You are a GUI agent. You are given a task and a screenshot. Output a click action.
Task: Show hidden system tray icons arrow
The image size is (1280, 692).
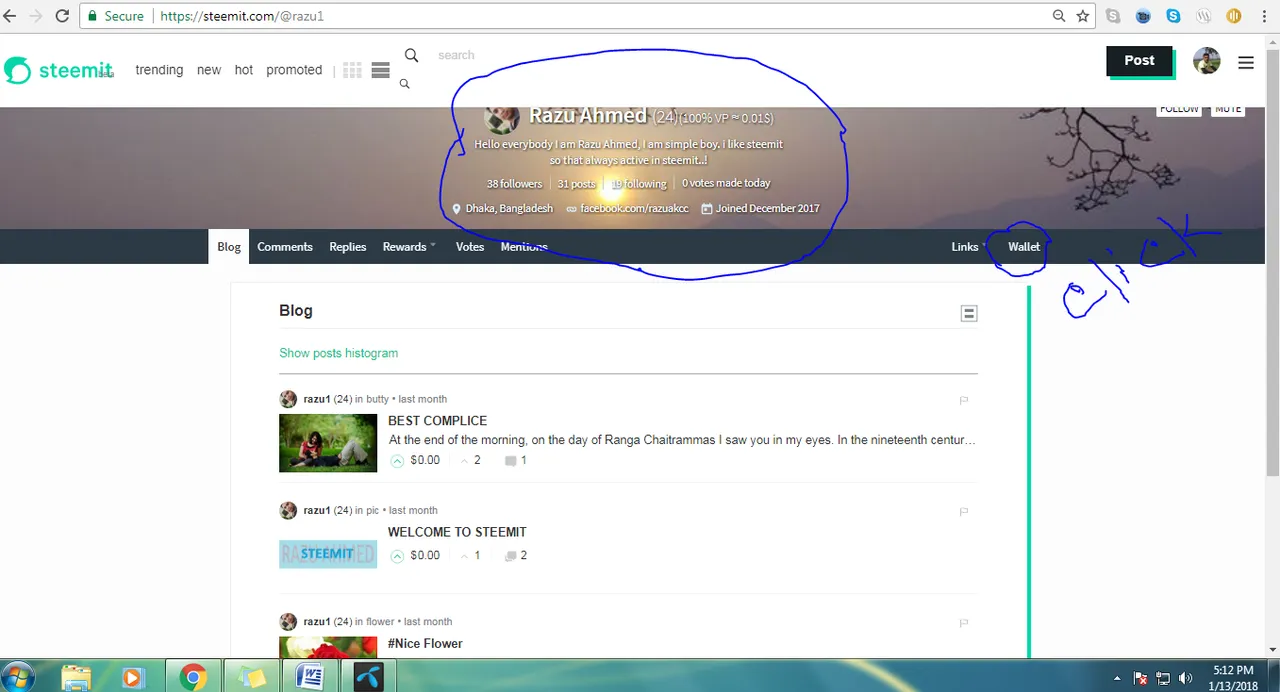point(1118,678)
